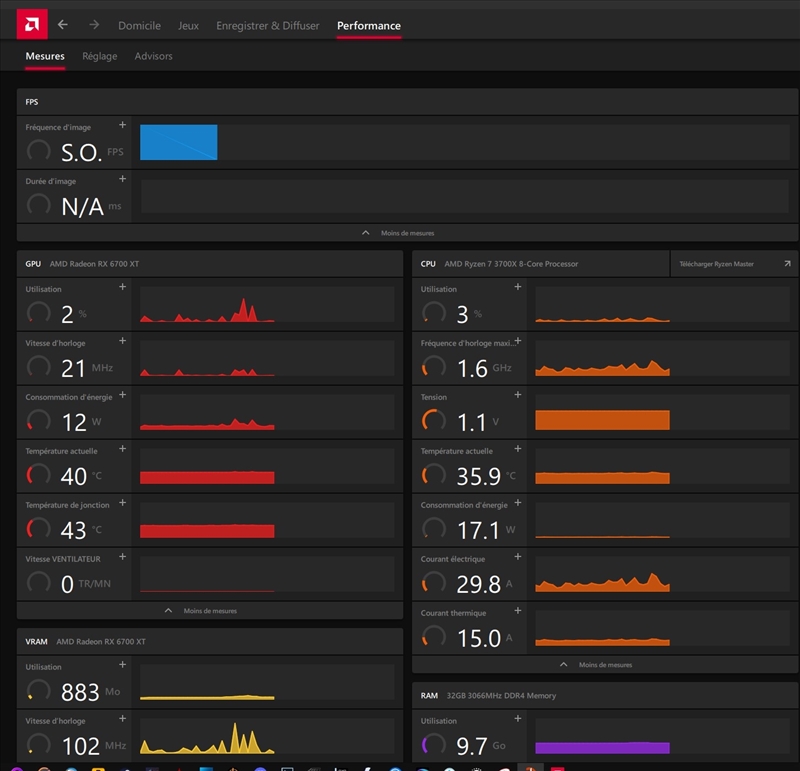This screenshot has height=771, width=800.
Task: Click the blue FPS graph area
Action: [x=179, y=143]
